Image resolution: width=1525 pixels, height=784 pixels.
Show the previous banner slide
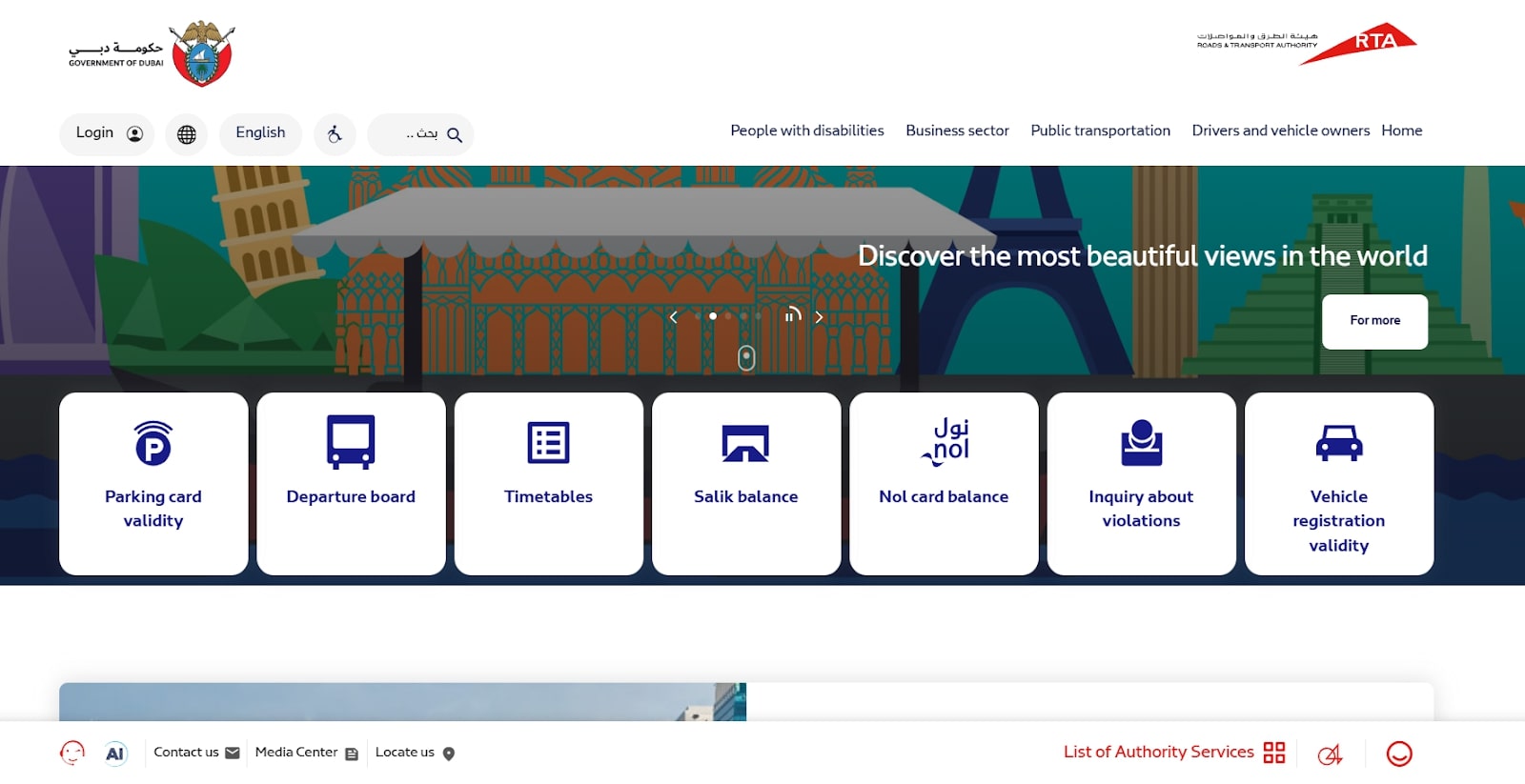click(674, 317)
